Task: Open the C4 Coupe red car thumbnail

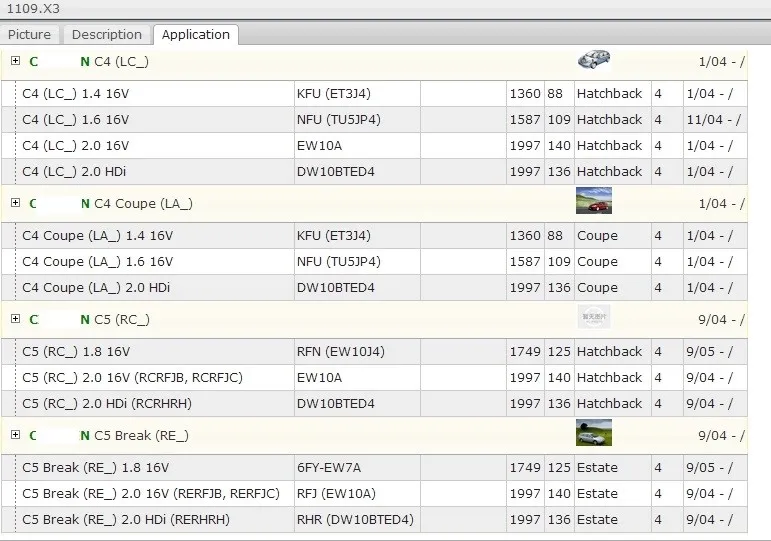Action: coord(594,201)
